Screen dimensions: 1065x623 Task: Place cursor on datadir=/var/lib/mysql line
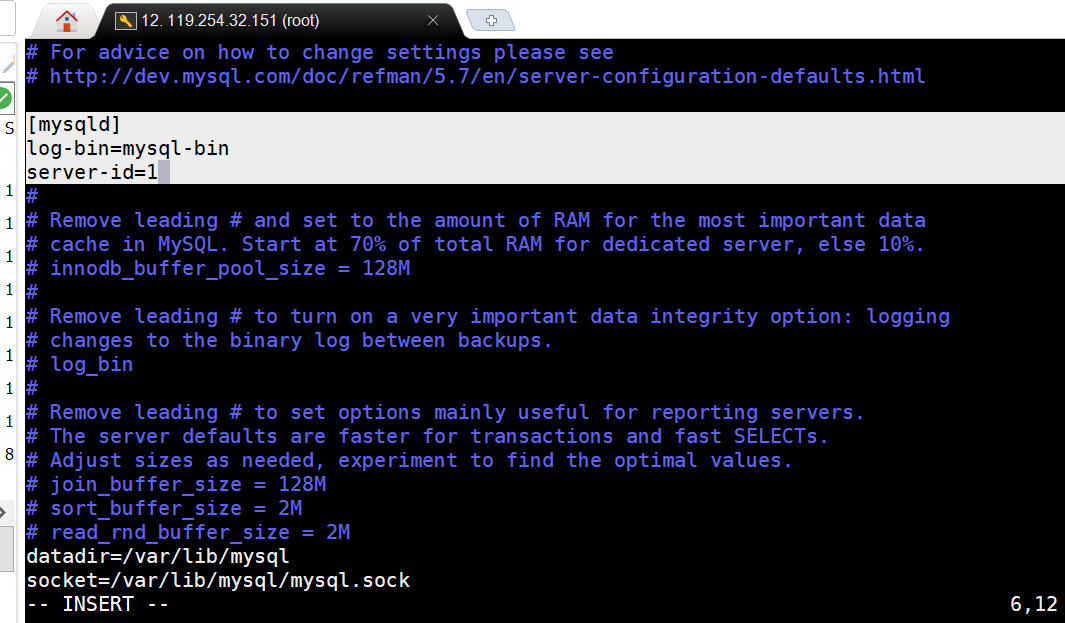click(158, 556)
